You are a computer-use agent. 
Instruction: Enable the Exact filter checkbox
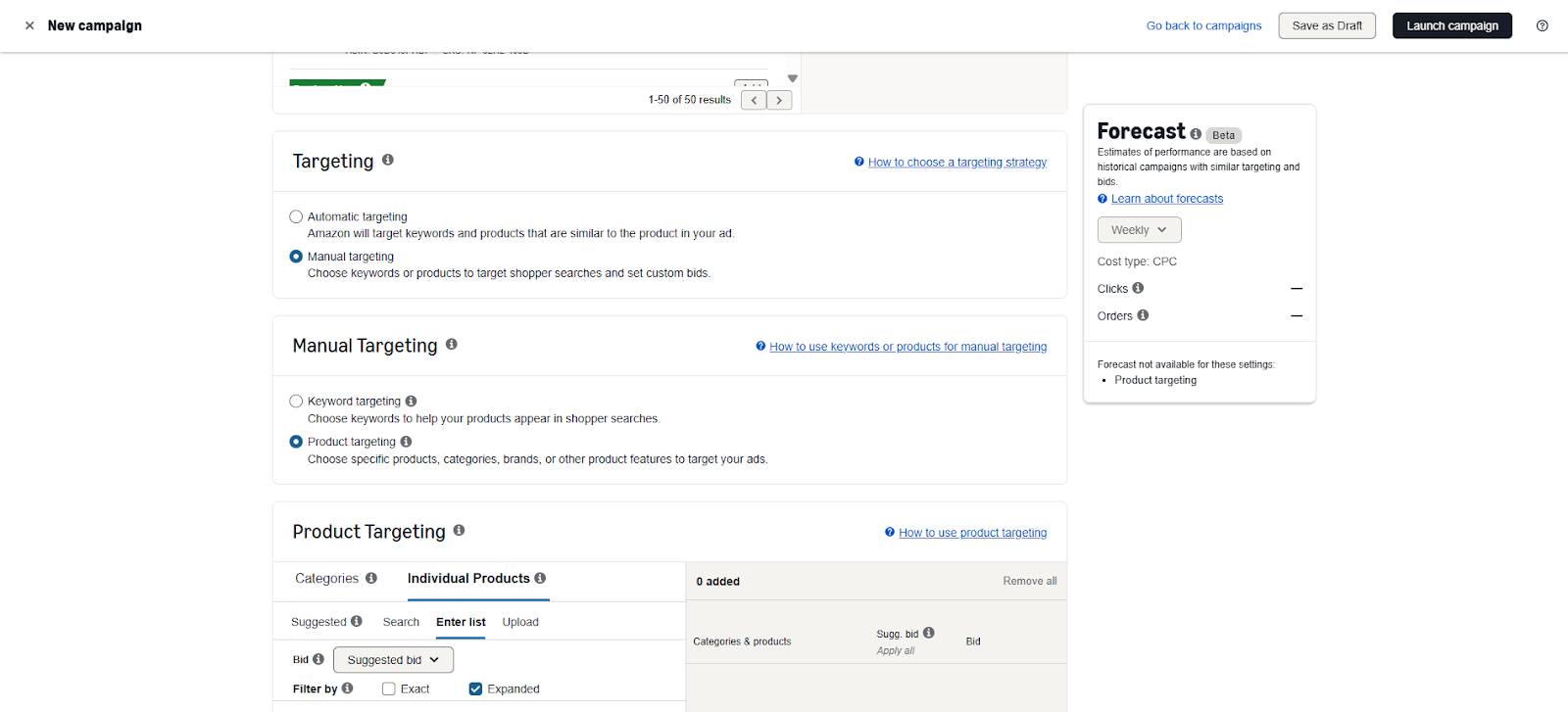(x=389, y=688)
